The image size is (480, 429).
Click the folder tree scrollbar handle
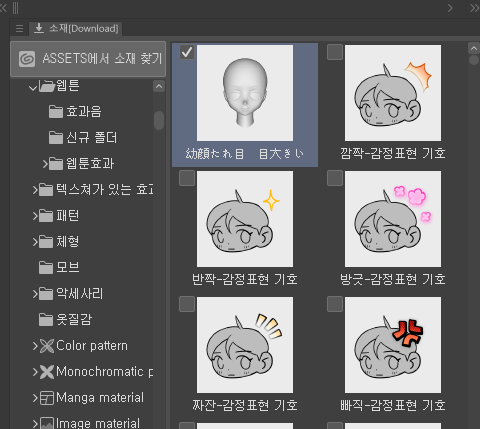[x=159, y=120]
